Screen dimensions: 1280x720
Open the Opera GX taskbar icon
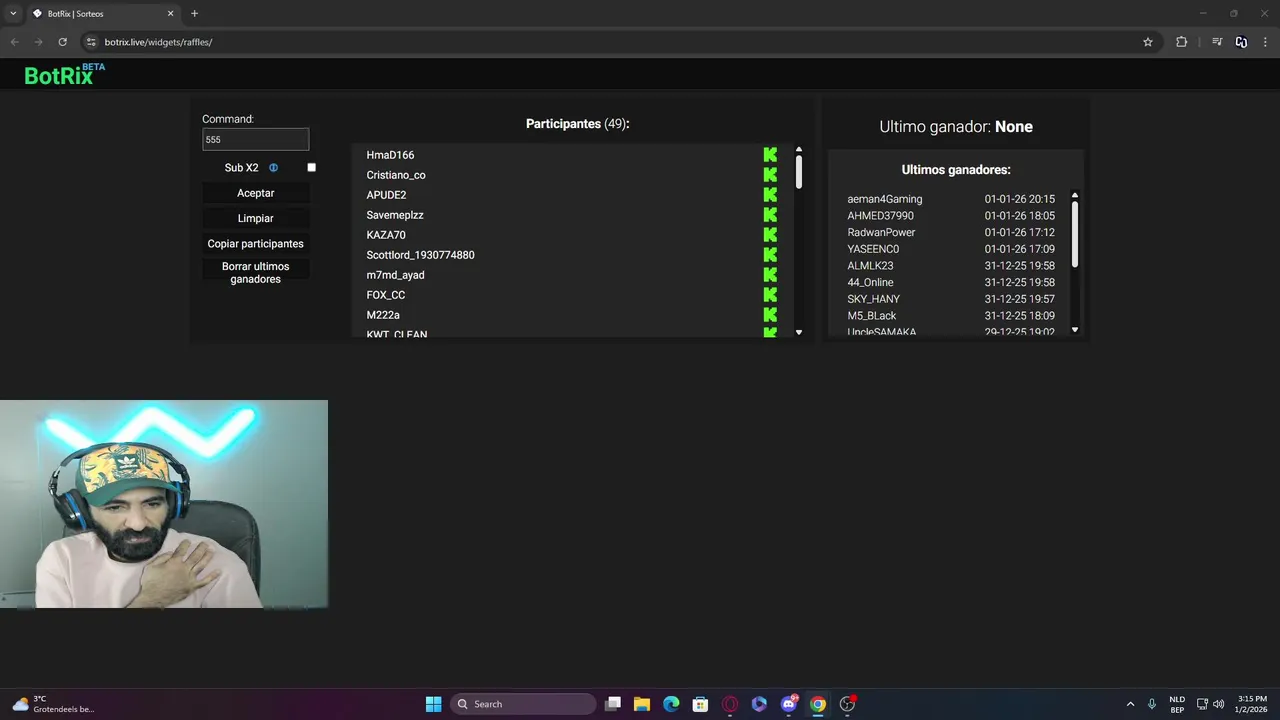coord(730,704)
